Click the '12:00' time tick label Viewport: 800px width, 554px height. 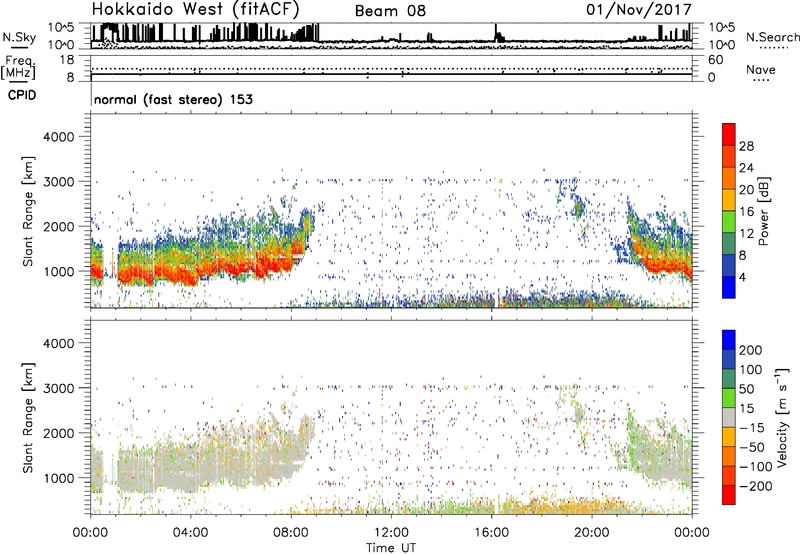click(391, 533)
